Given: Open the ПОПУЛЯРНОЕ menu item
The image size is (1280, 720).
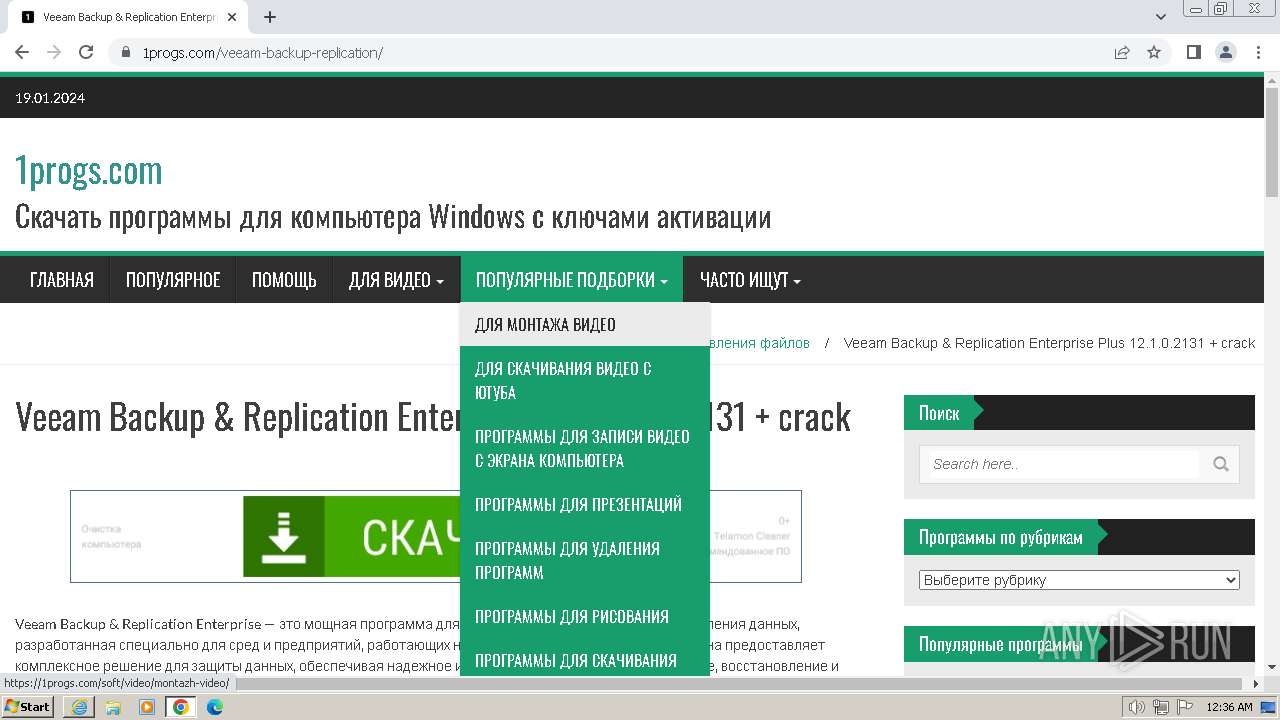Looking at the screenshot, I should coord(173,280).
